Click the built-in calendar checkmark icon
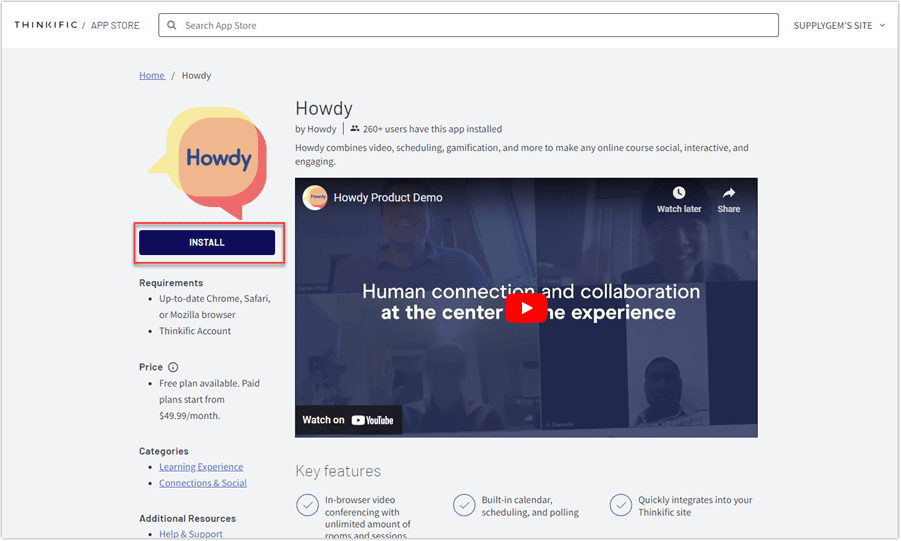This screenshot has height=541, width=901. click(x=464, y=505)
